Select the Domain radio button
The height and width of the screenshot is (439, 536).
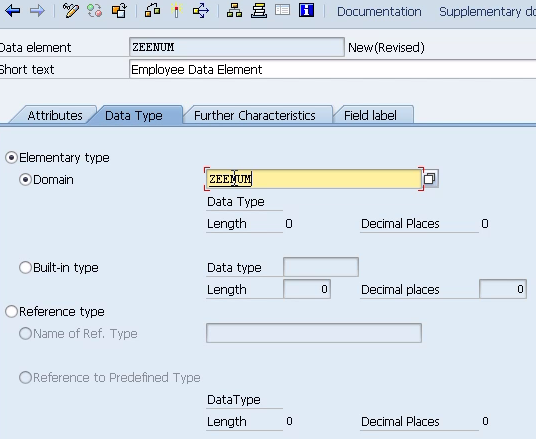click(x=25, y=179)
